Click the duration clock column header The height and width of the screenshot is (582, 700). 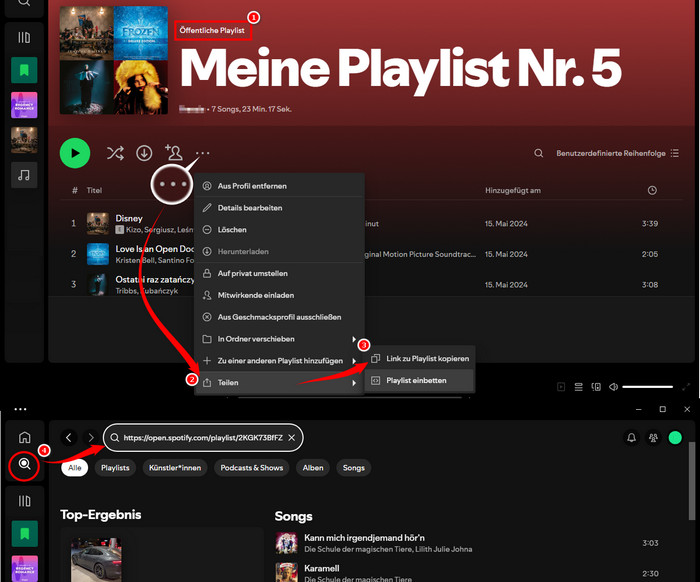[652, 191]
